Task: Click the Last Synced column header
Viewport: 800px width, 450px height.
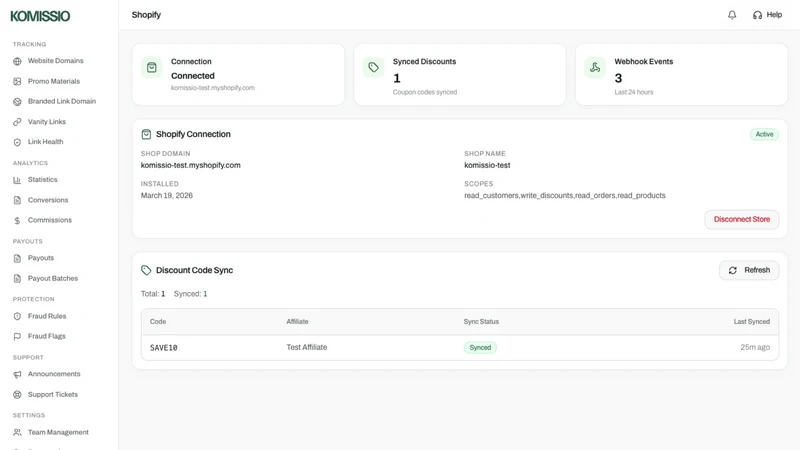Action: pyautogui.click(x=752, y=321)
